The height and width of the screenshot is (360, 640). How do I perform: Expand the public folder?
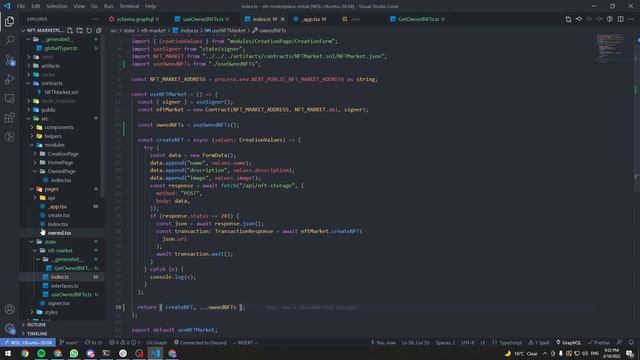pos(48,110)
